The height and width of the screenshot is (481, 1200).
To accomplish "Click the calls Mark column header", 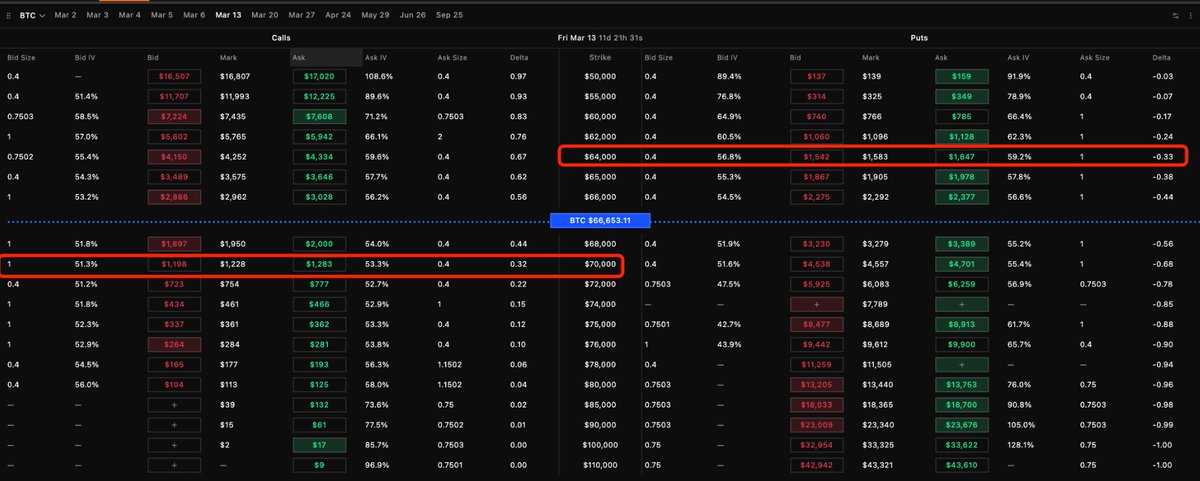I will pyautogui.click(x=229, y=57).
